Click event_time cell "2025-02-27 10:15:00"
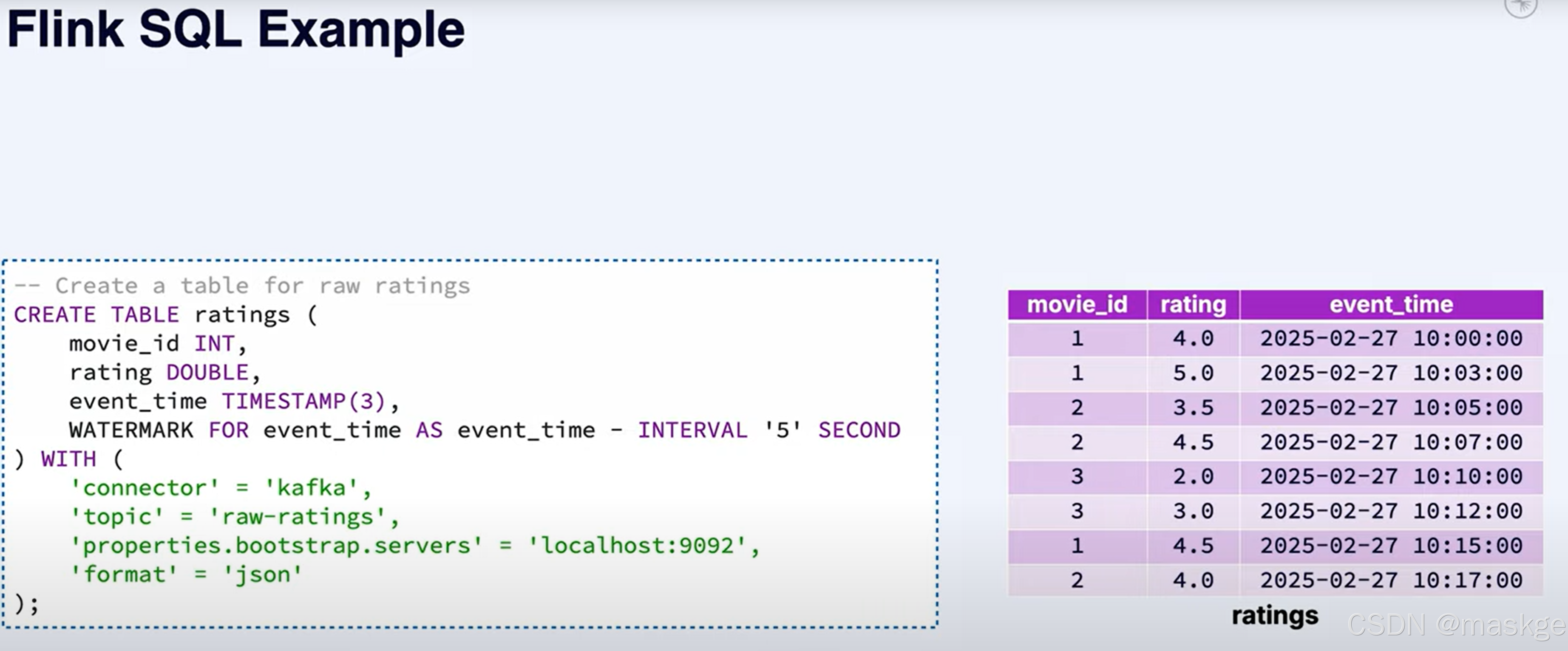 1392,546
